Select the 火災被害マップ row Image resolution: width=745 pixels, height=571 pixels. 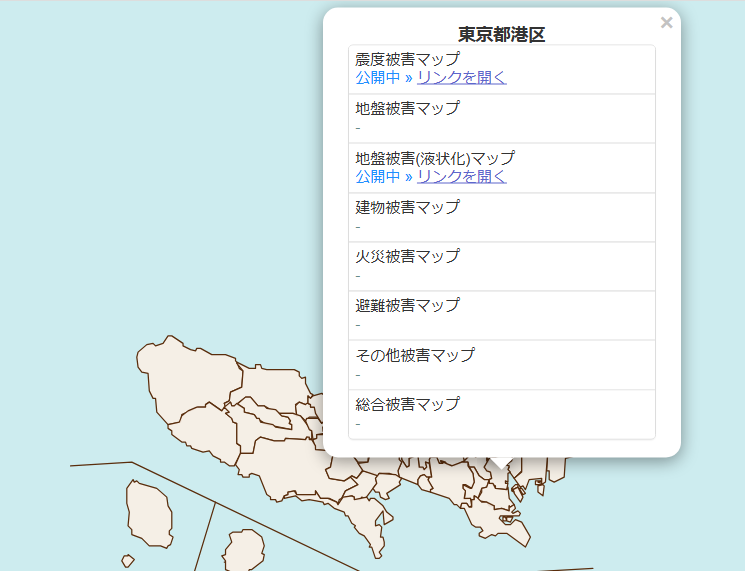pyautogui.click(x=501, y=266)
